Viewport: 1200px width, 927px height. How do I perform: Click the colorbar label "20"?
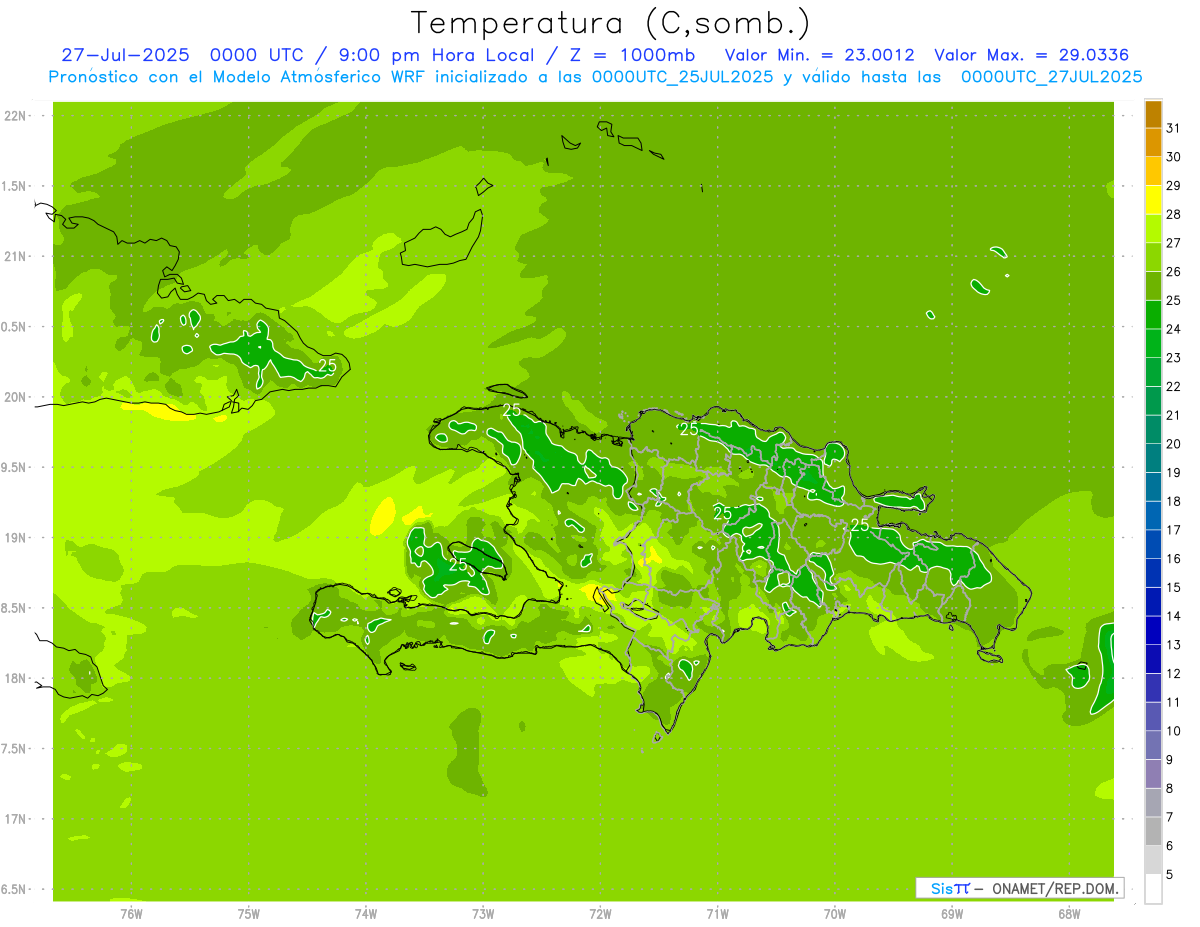point(1174,444)
